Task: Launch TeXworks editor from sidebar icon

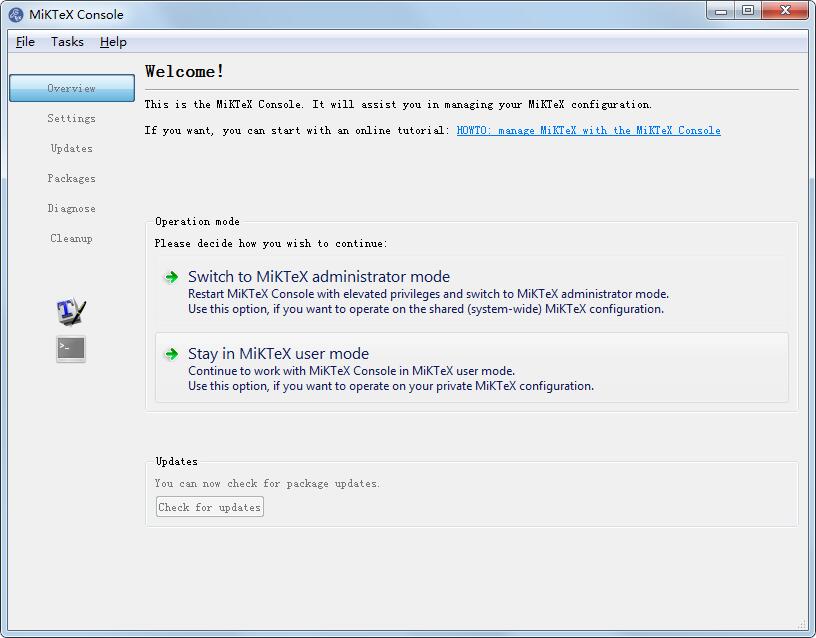Action: click(x=71, y=311)
